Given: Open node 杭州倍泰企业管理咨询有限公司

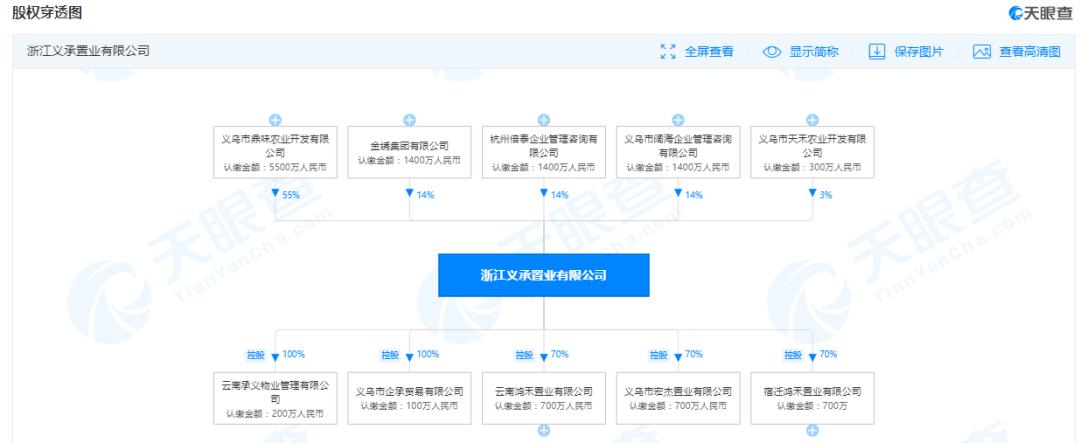Looking at the screenshot, I should pyautogui.click(x=543, y=152).
